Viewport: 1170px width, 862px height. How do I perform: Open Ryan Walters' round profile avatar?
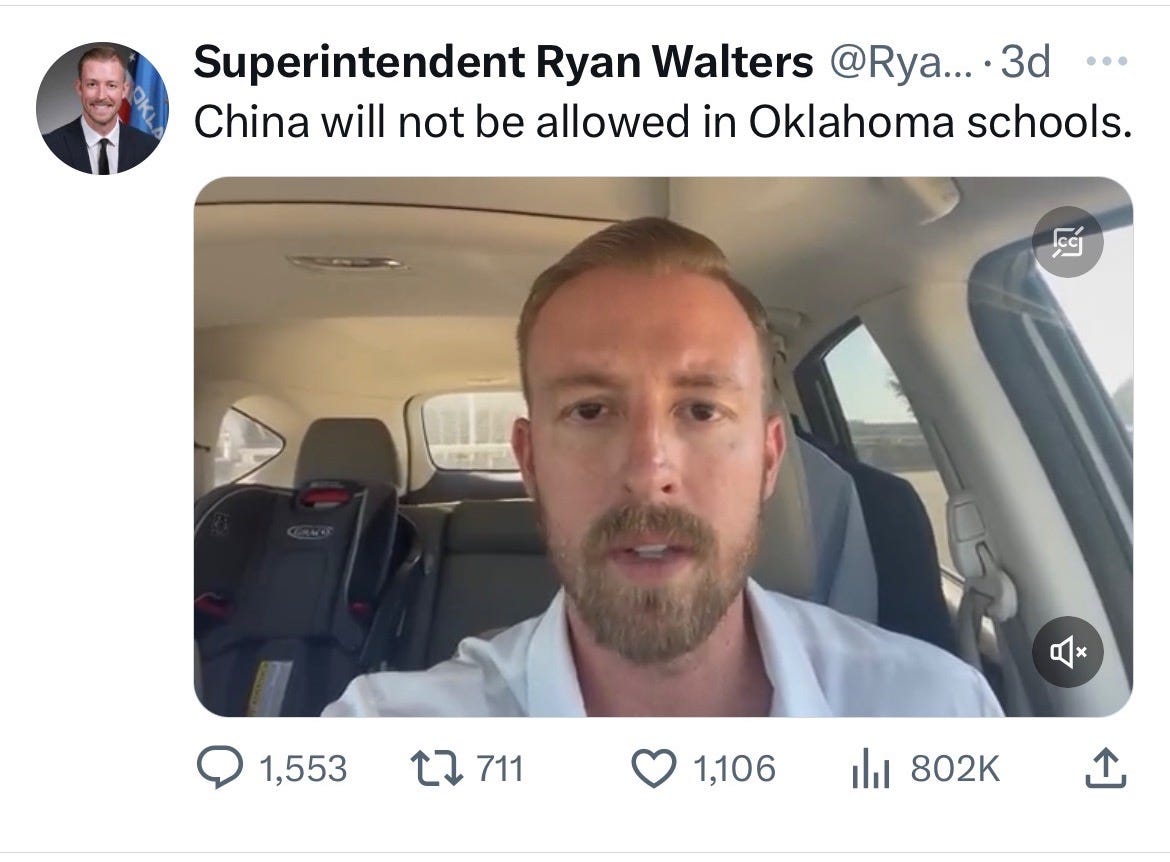102,108
